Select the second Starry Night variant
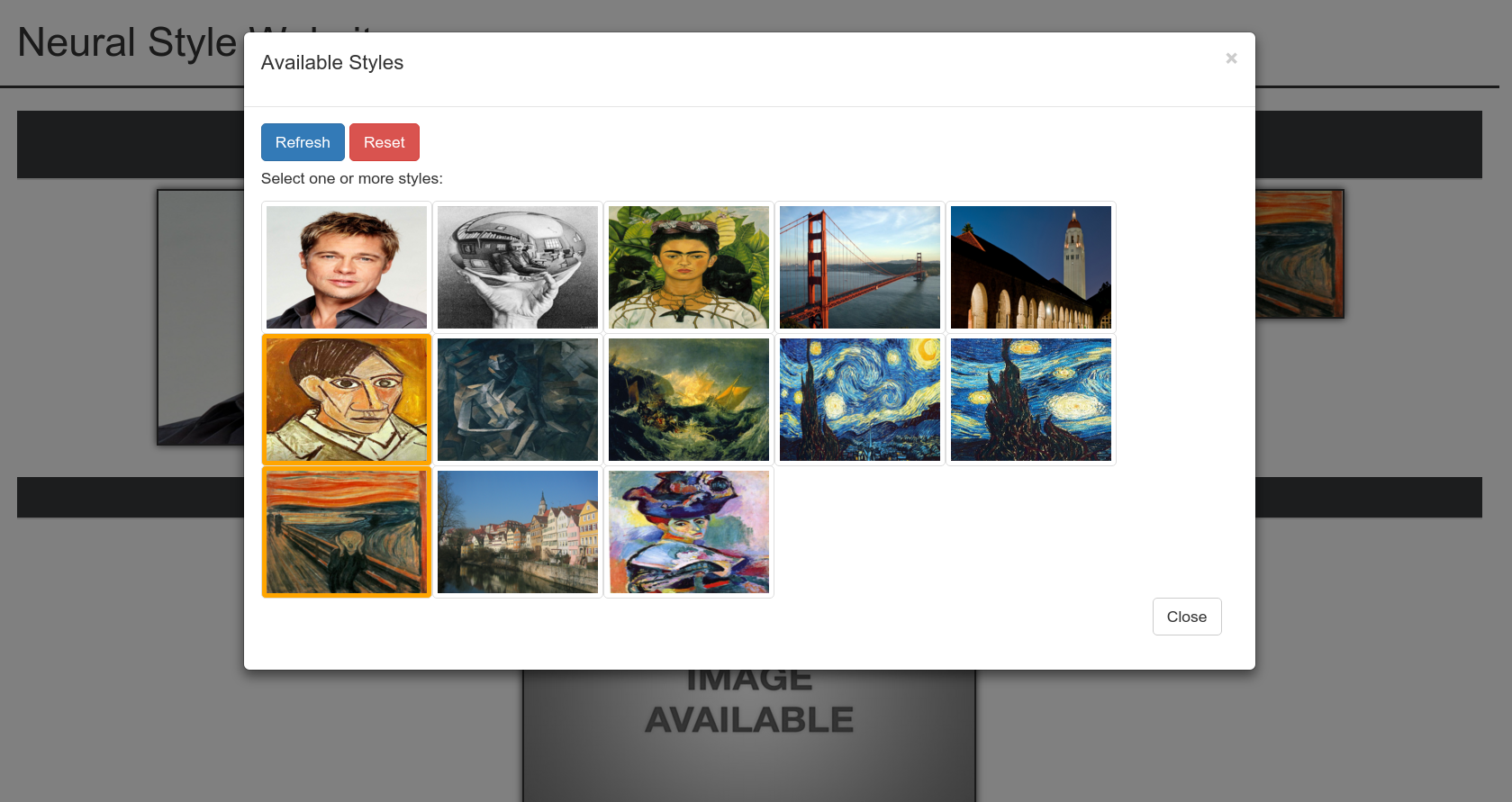 pos(1031,400)
